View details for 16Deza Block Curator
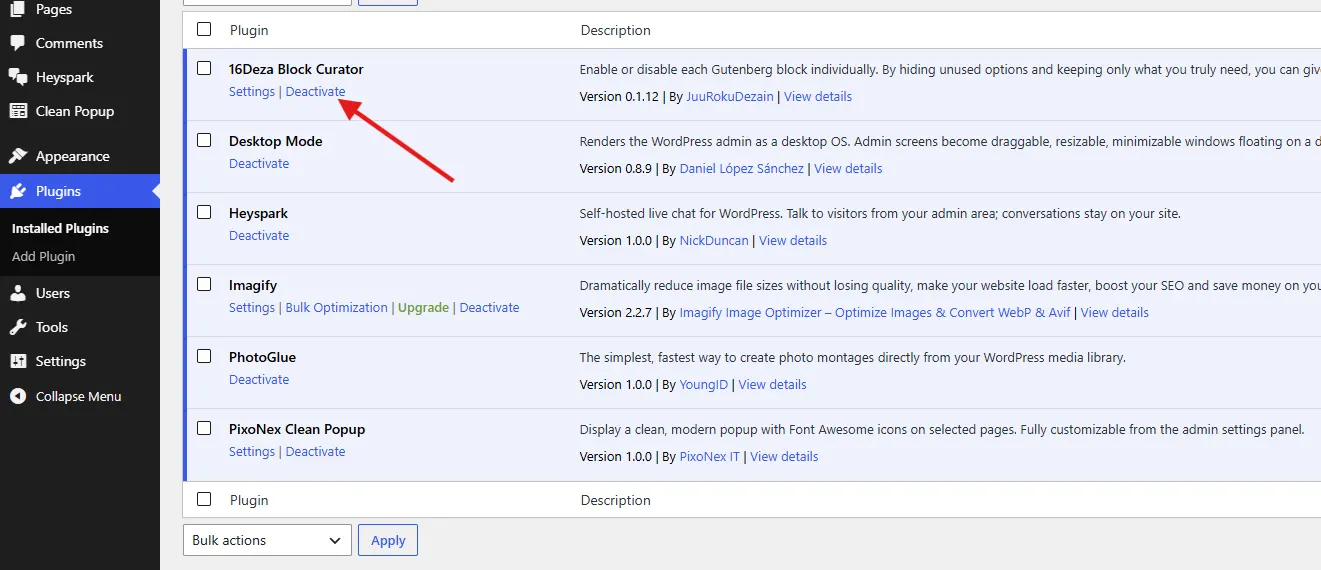 coord(818,96)
